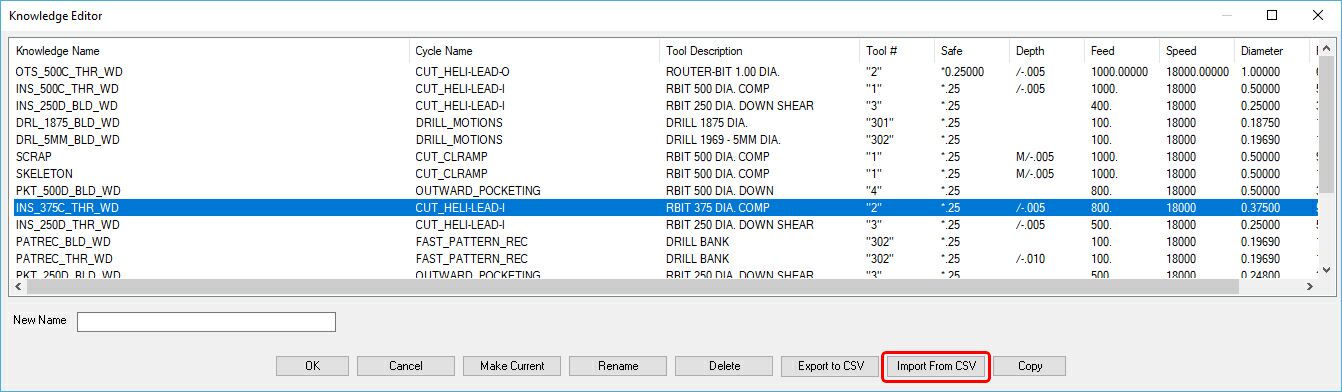The width and height of the screenshot is (1342, 392).
Task: Close the Knowledge Editor window
Action: point(1318,15)
